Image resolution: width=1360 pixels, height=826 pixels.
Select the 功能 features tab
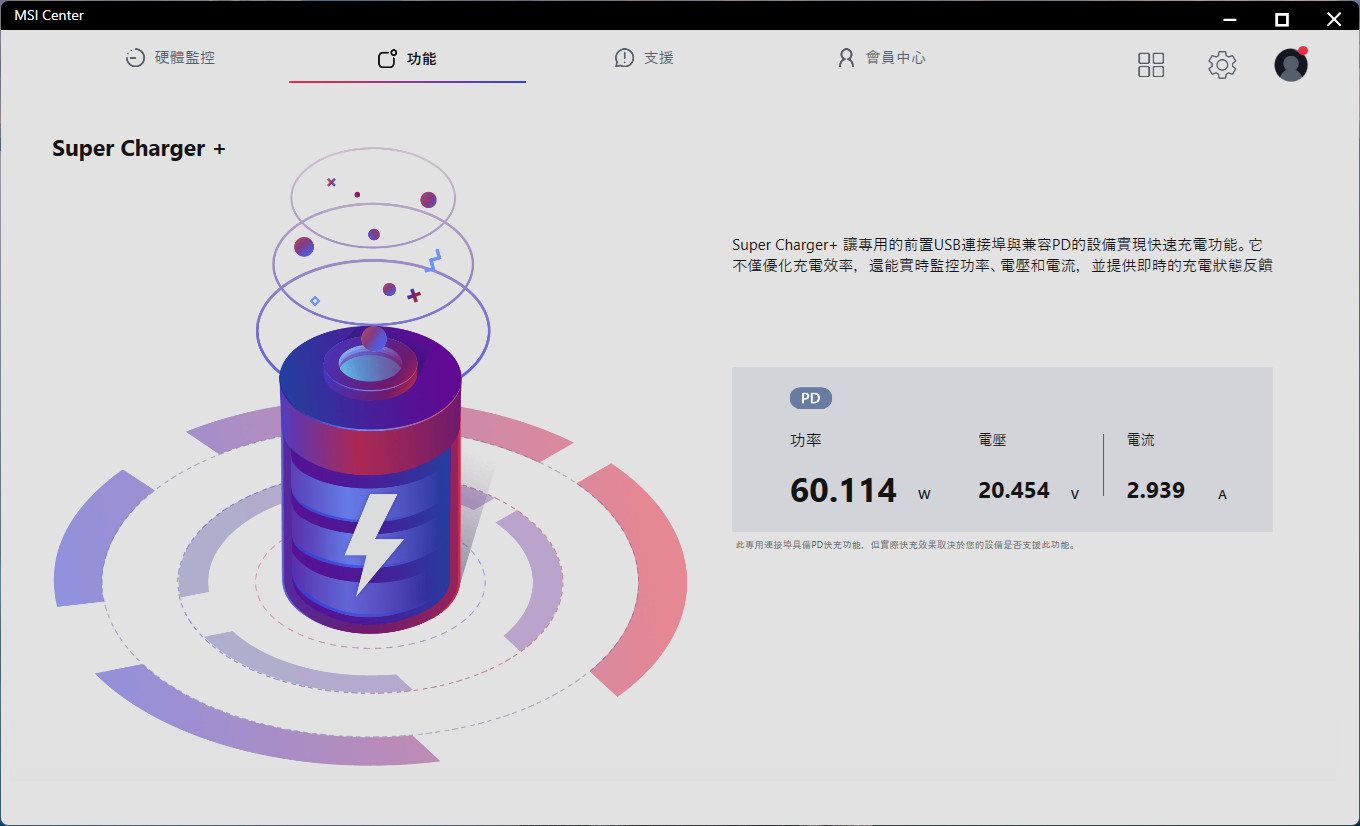(407, 59)
